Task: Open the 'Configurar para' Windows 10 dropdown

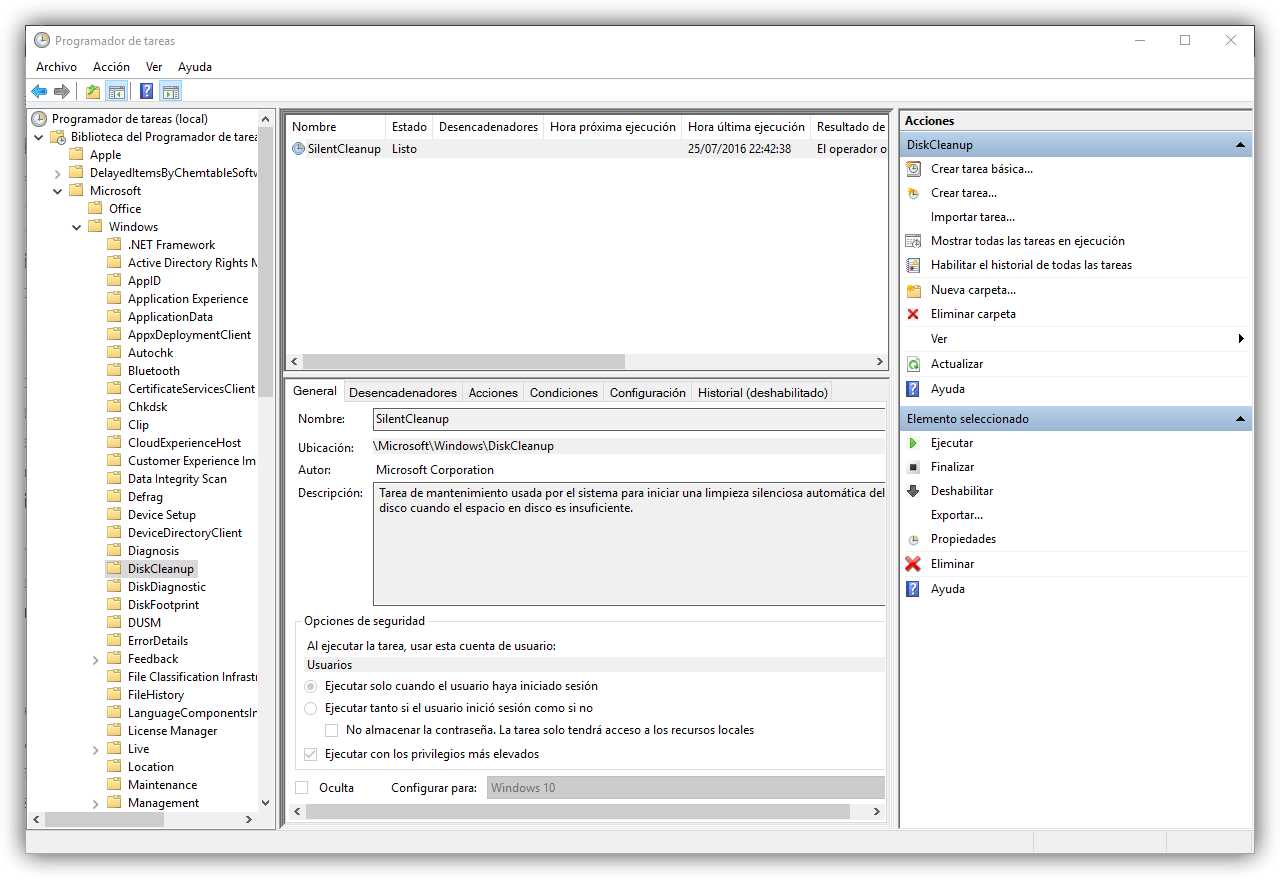Action: [x=686, y=788]
